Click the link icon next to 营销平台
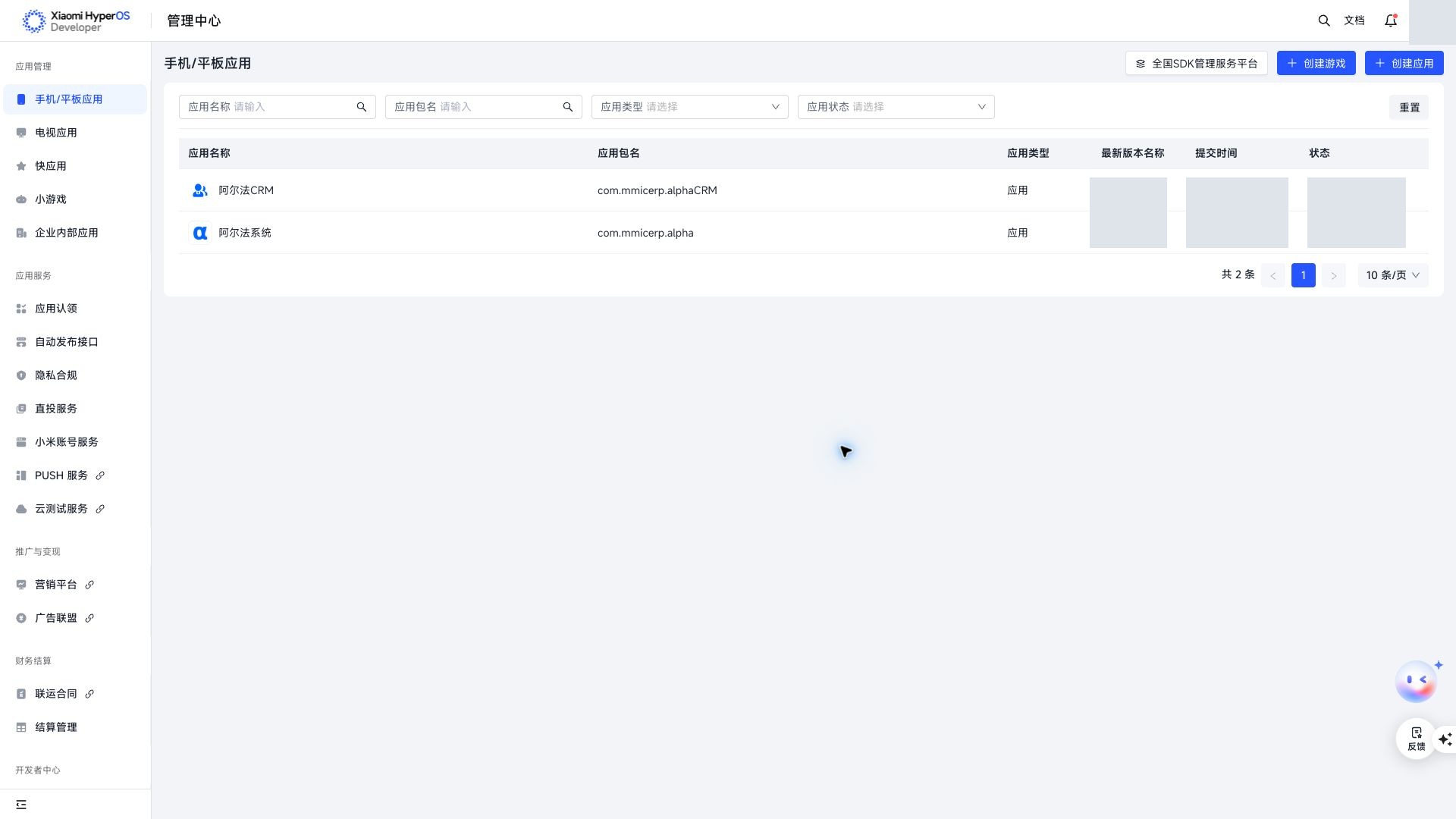Image resolution: width=1456 pixels, height=819 pixels. pos(89,585)
